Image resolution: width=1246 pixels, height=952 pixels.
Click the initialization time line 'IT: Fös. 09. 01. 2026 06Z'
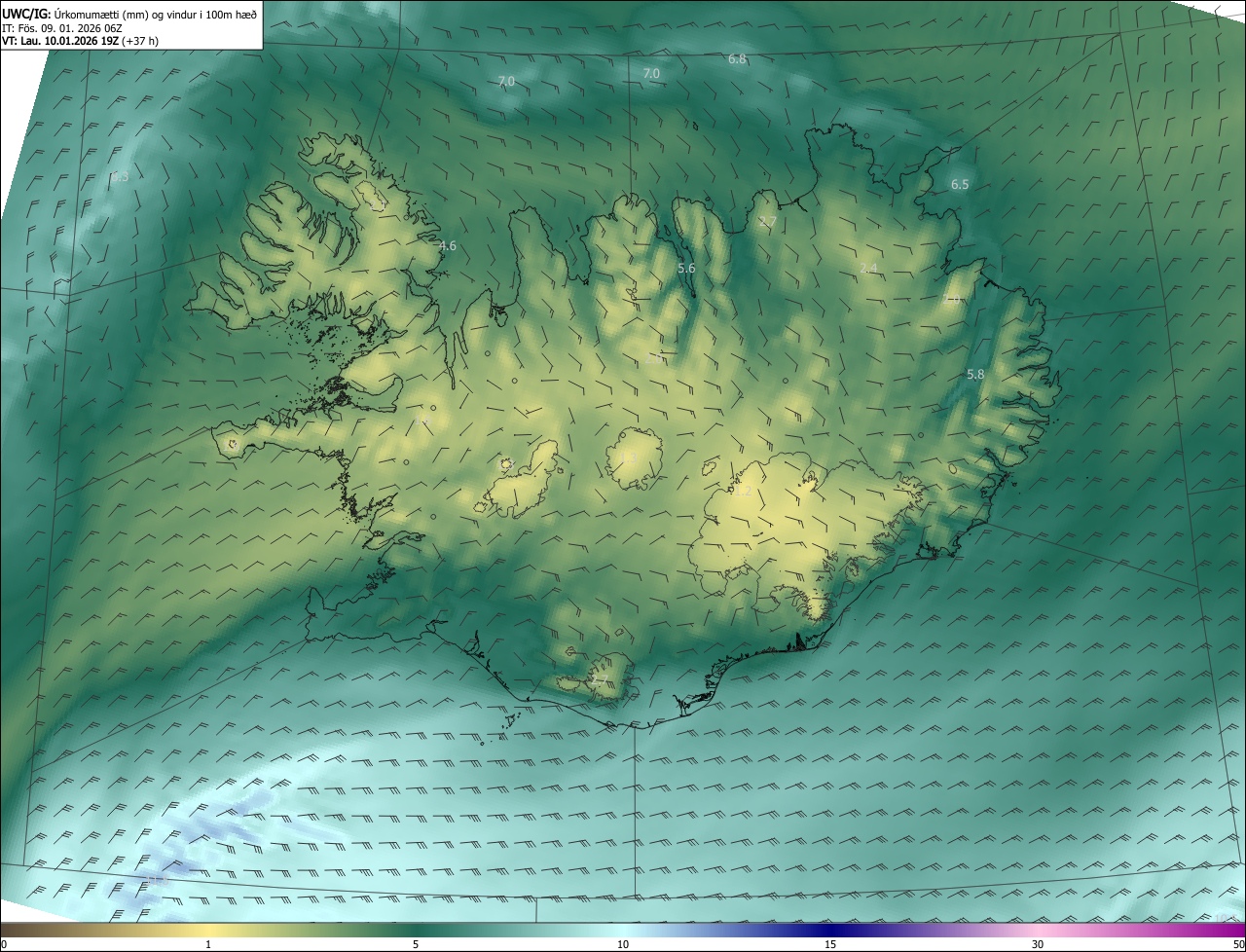[x=62, y=27]
